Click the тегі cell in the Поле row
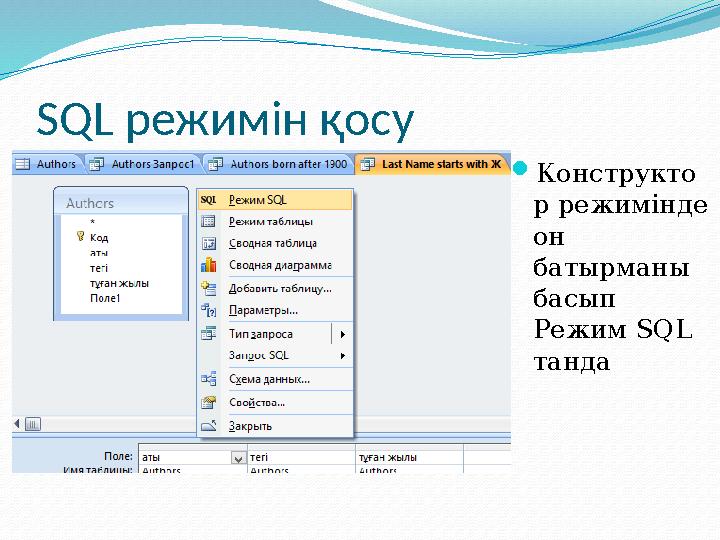 point(301,457)
